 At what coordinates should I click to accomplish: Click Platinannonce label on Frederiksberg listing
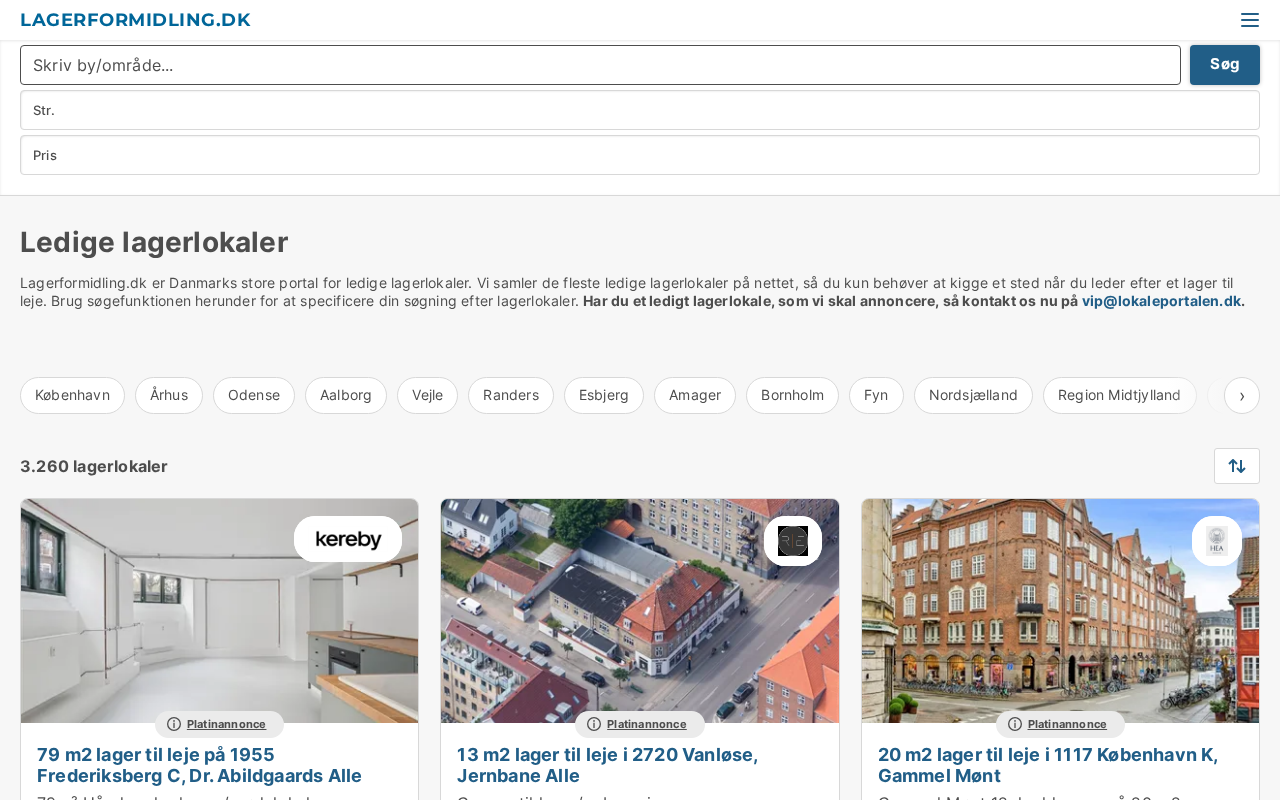pyautogui.click(x=226, y=724)
